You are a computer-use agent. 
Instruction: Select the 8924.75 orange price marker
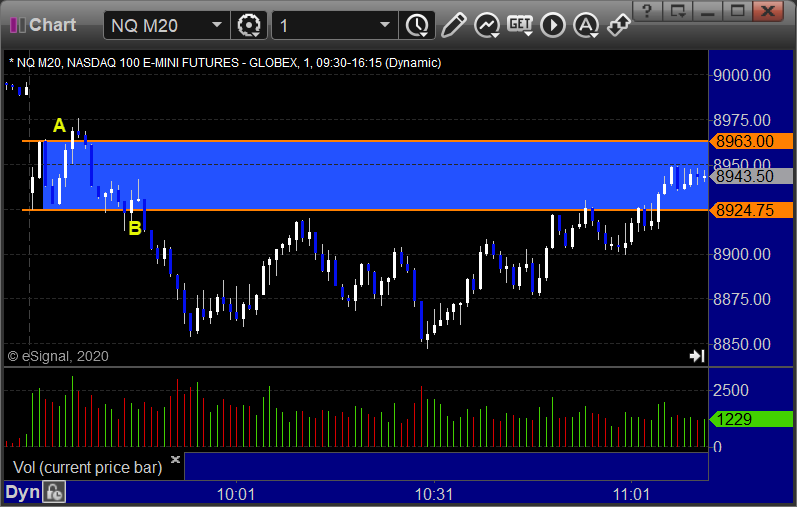(x=750, y=210)
